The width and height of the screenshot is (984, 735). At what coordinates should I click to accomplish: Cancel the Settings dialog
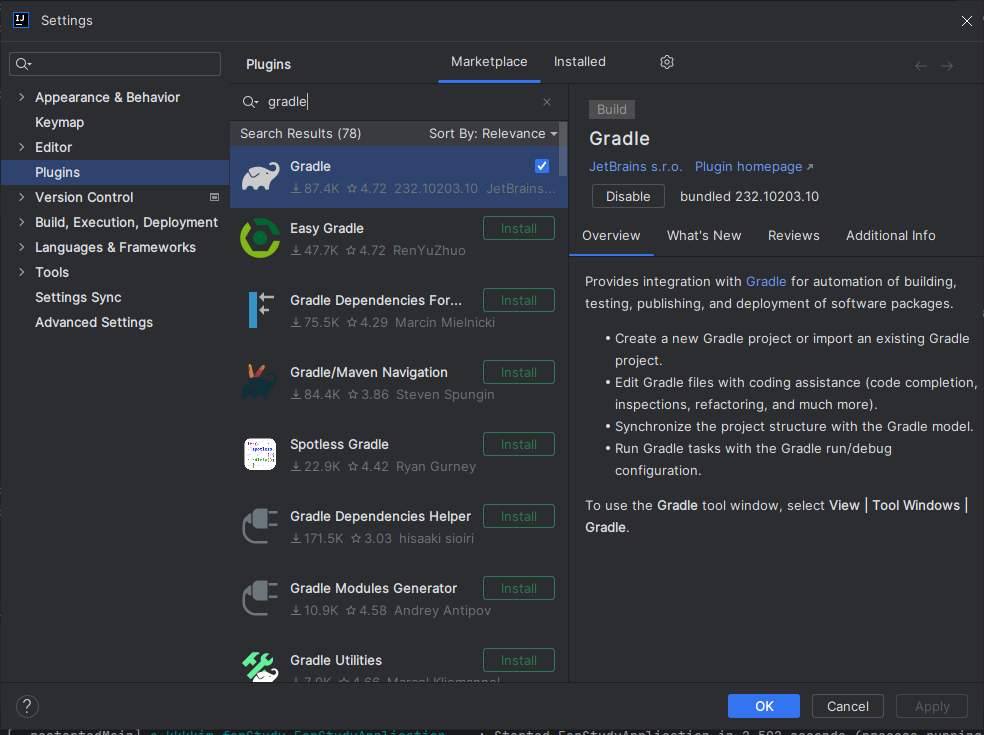tap(847, 706)
